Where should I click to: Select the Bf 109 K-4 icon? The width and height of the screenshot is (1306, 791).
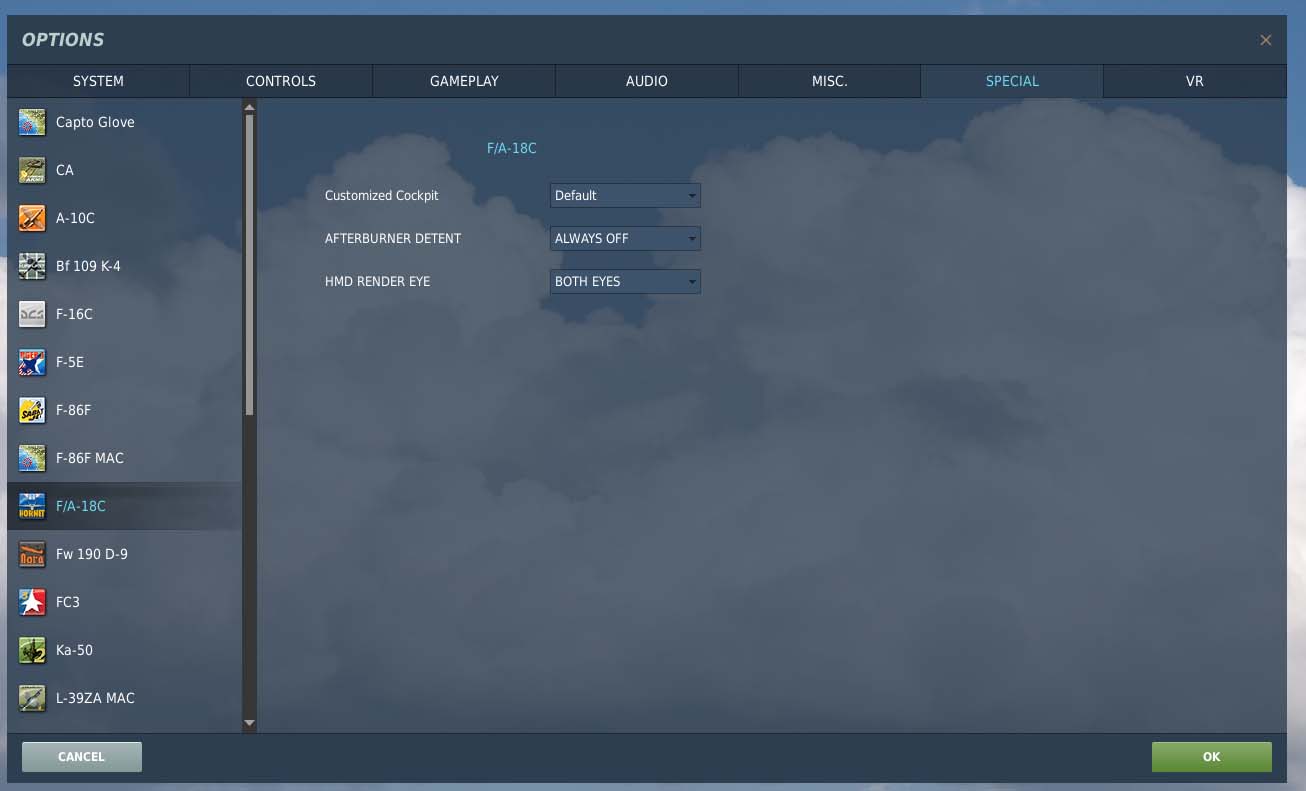[32, 266]
